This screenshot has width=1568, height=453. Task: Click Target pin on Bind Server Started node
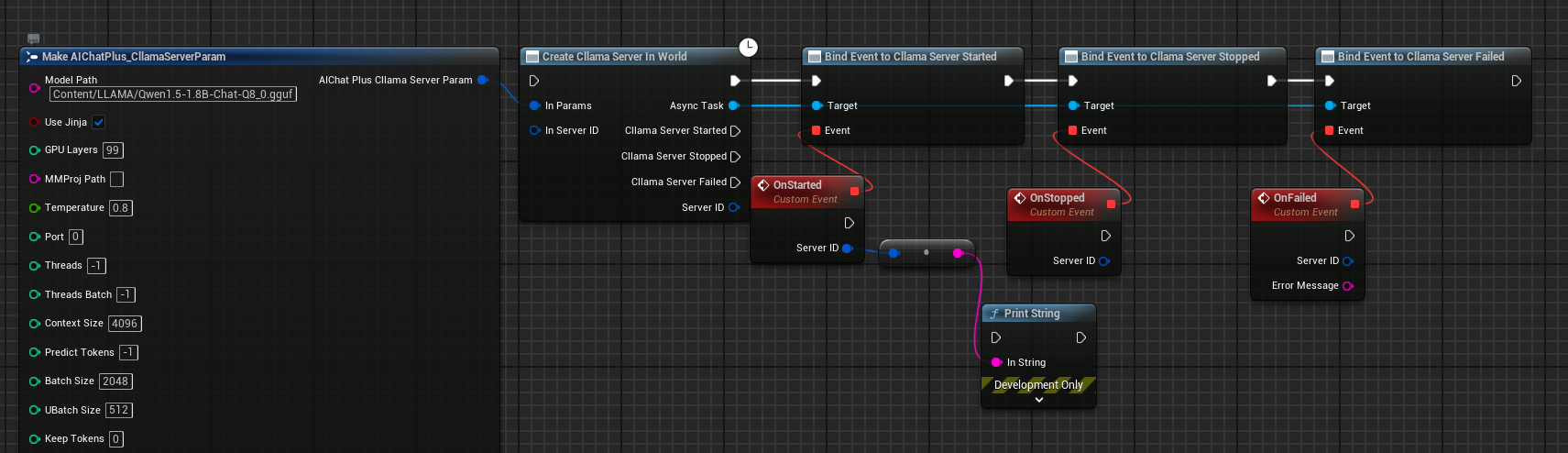817,105
